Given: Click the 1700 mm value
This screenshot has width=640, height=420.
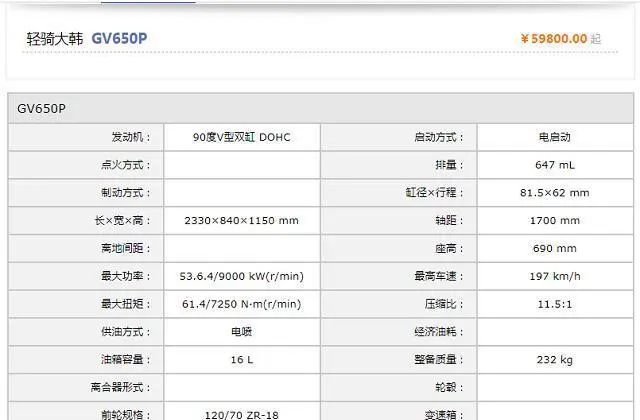Looking at the screenshot, I should [x=555, y=220].
